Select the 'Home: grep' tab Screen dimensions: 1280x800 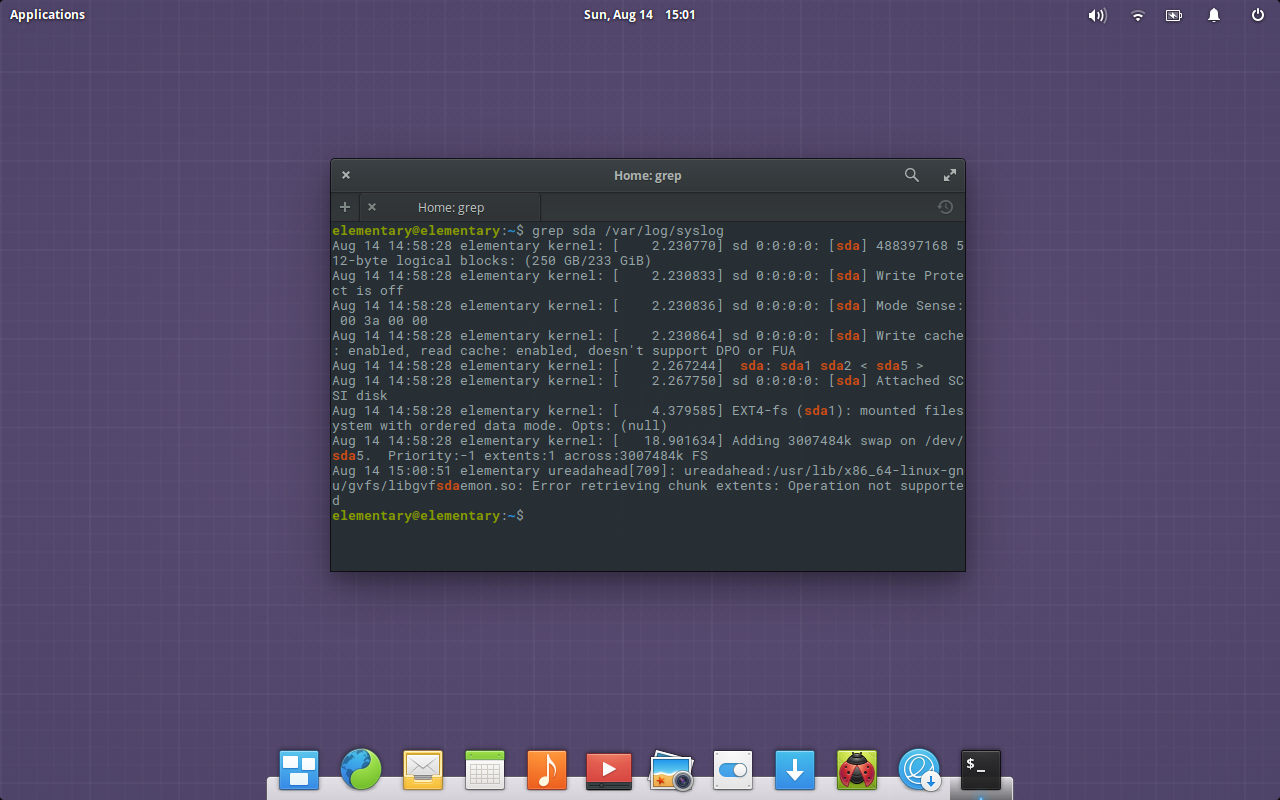450,207
